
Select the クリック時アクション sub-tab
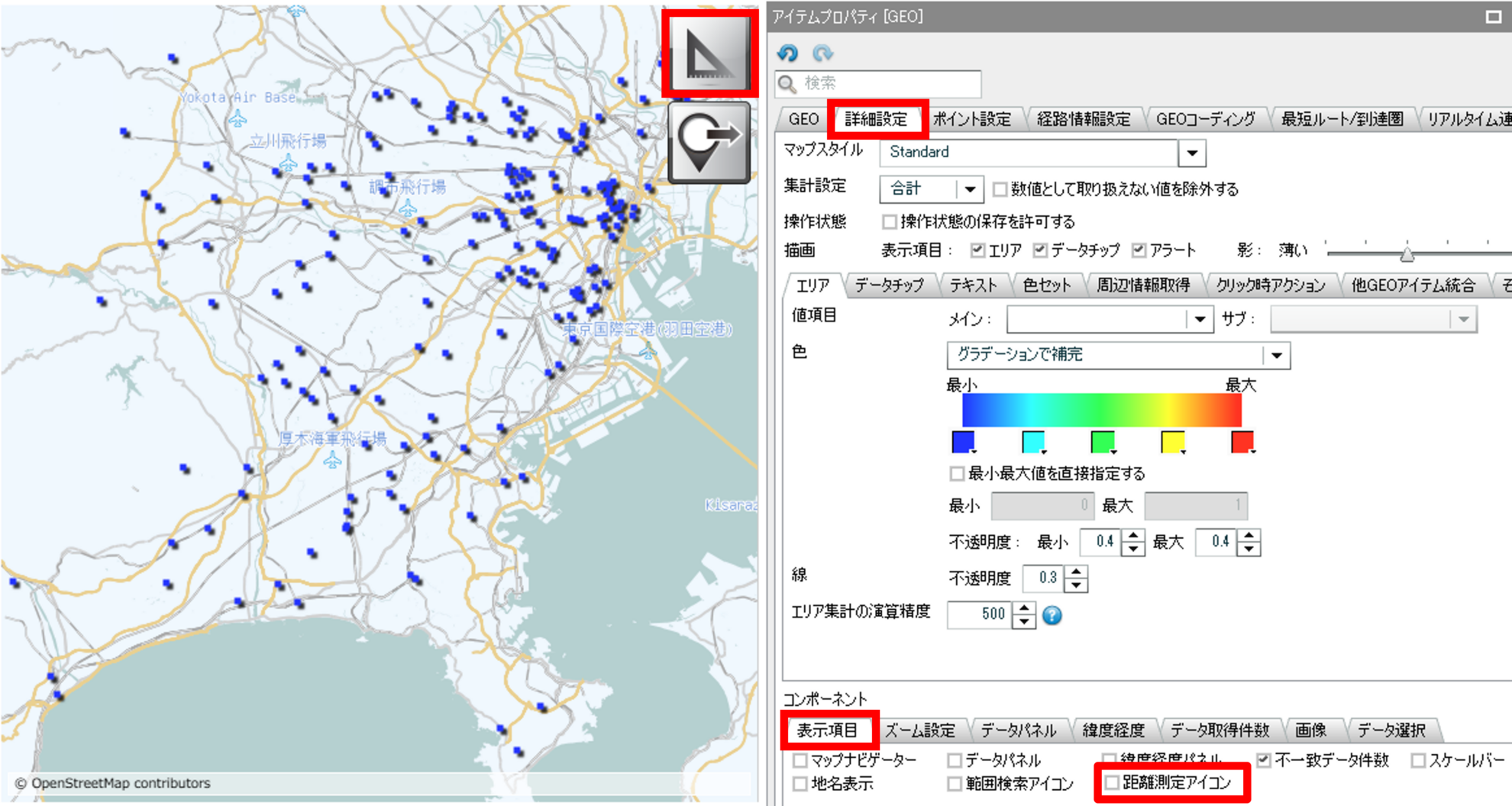(x=1271, y=285)
